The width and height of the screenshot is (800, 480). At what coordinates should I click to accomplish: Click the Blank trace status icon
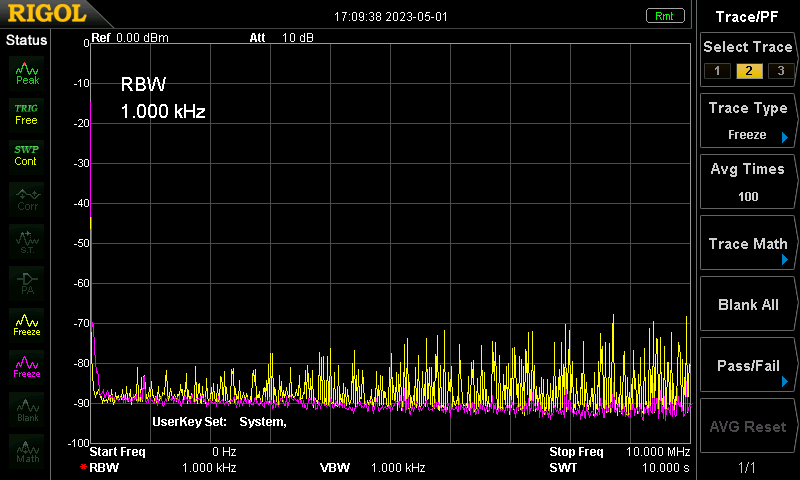pyautogui.click(x=27, y=410)
